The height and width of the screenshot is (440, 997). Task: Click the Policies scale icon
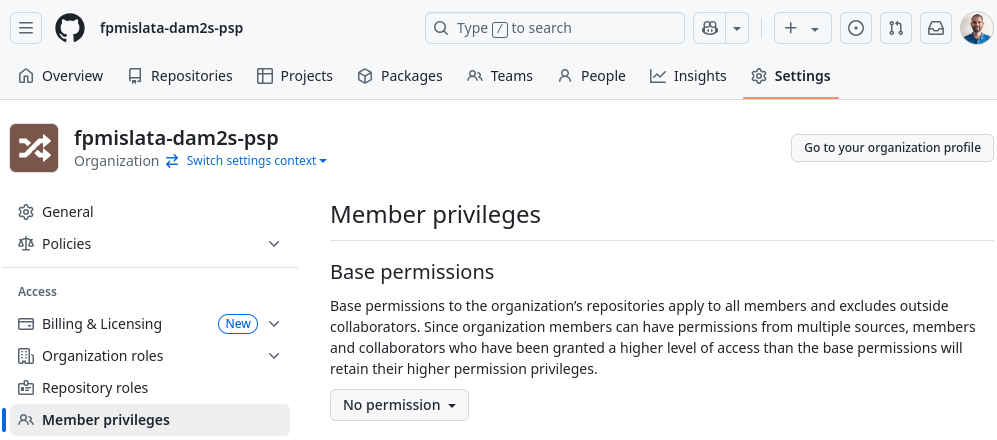click(x=26, y=244)
